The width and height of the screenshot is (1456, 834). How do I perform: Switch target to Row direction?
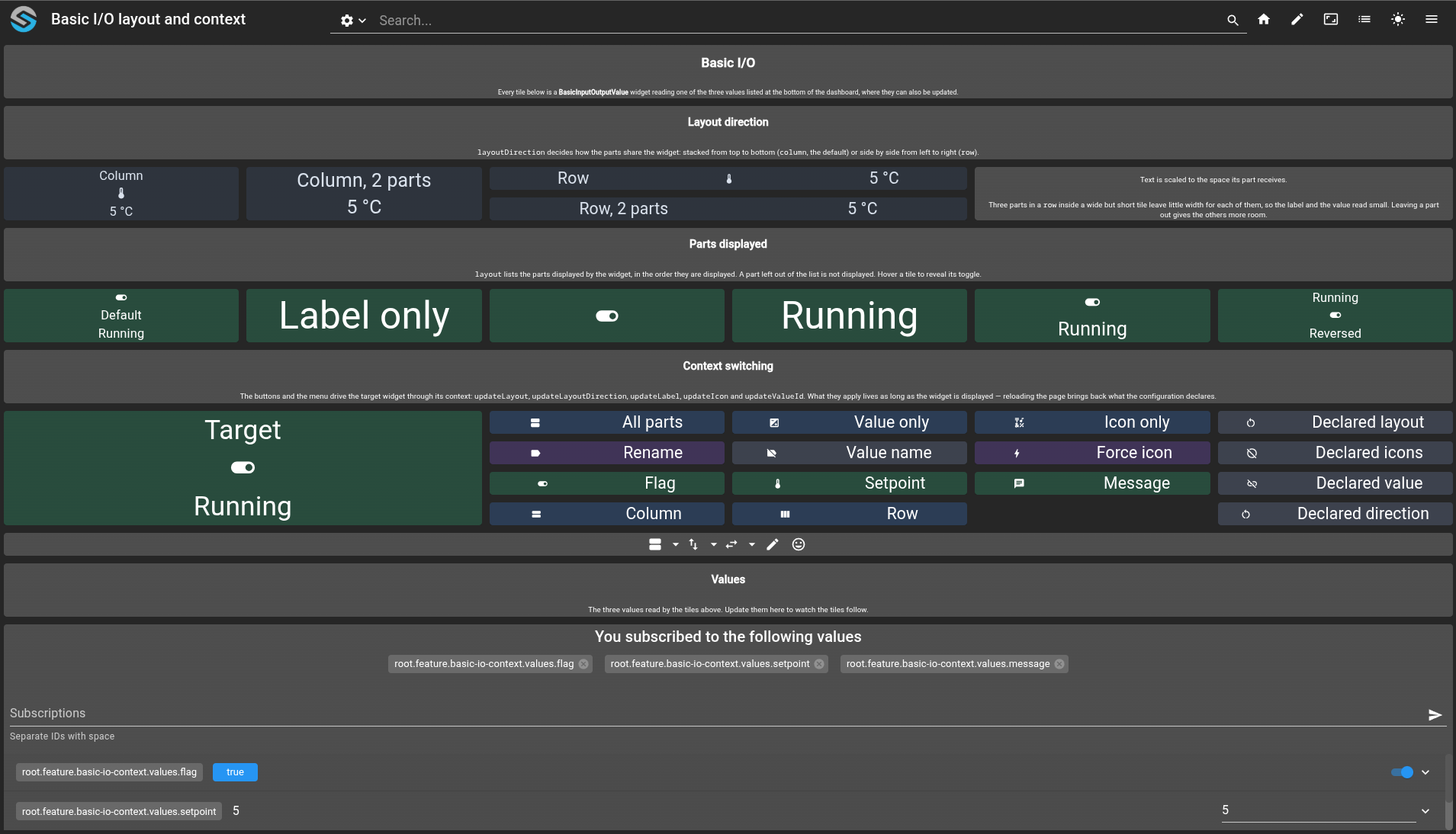click(x=849, y=514)
